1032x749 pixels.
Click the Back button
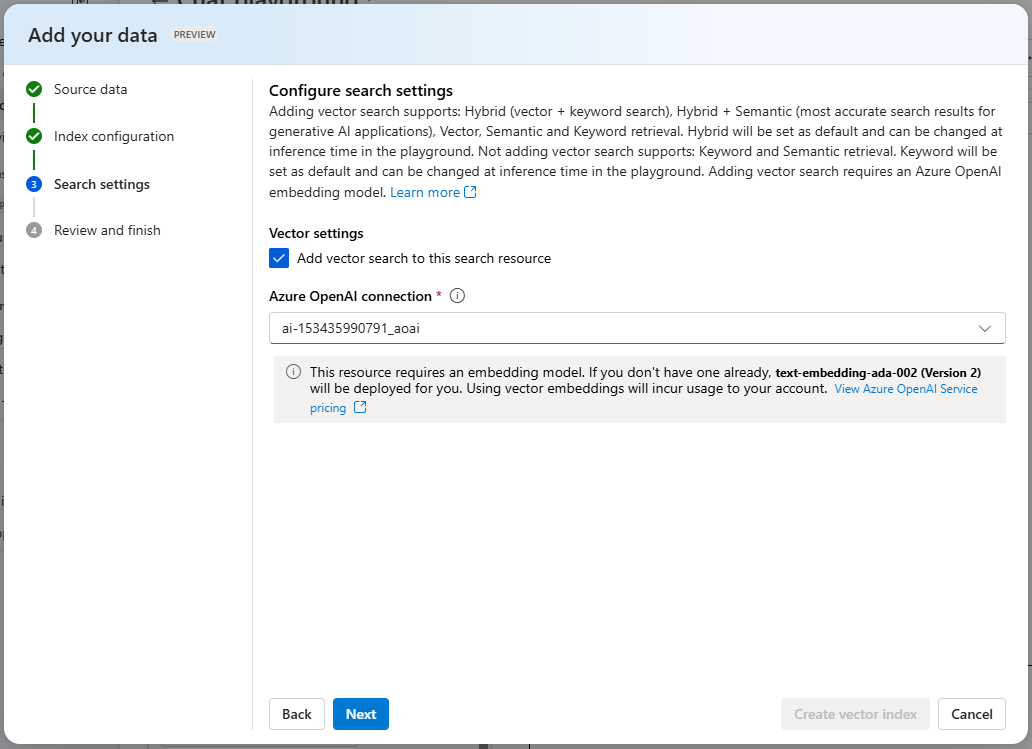pyautogui.click(x=297, y=714)
